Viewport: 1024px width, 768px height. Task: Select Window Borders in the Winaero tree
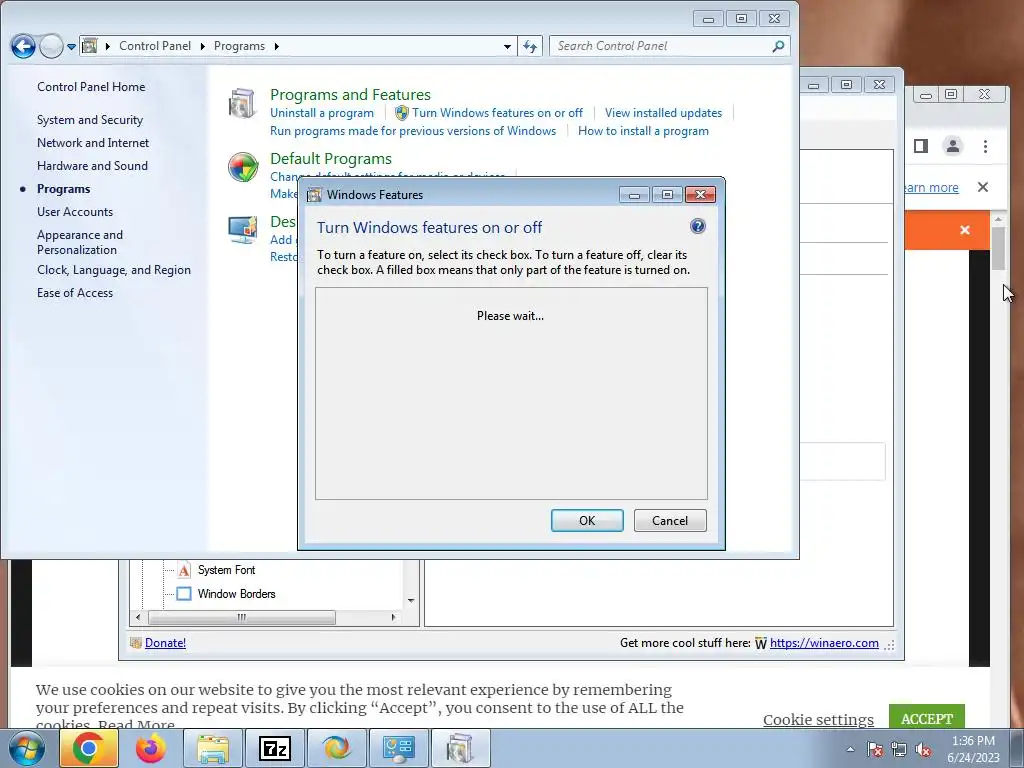pyautogui.click(x=236, y=594)
